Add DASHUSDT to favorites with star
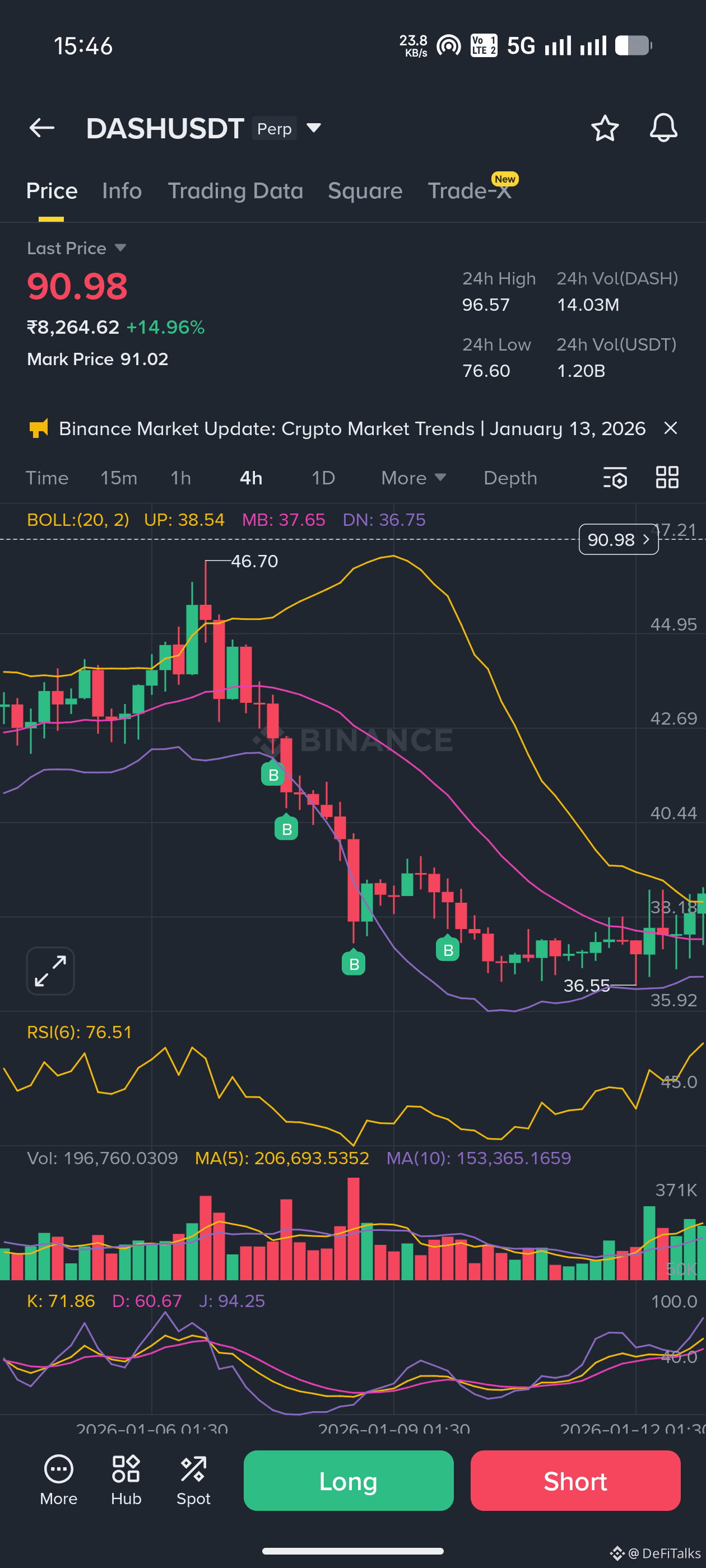The width and height of the screenshot is (706, 1568). [x=604, y=128]
